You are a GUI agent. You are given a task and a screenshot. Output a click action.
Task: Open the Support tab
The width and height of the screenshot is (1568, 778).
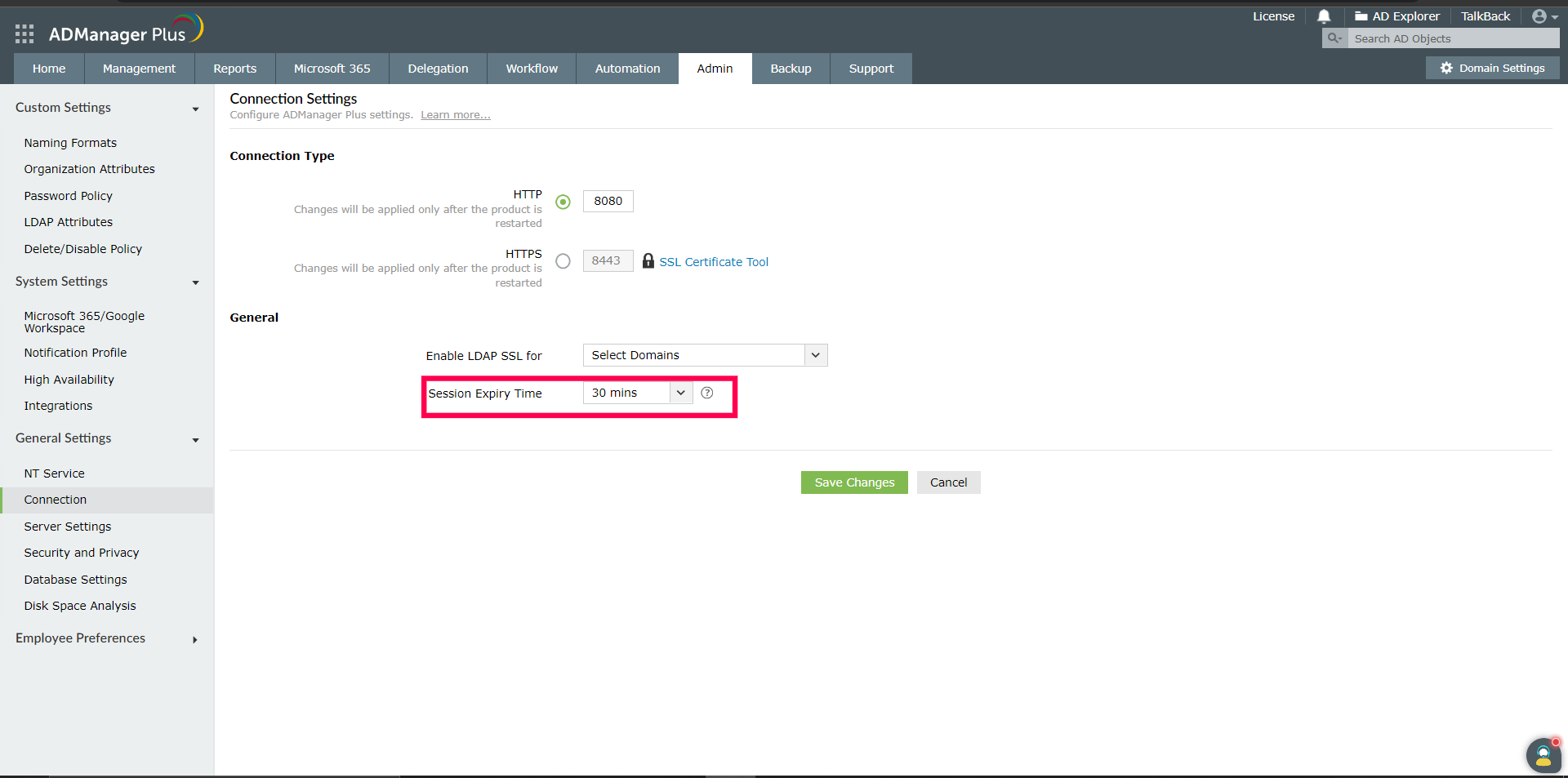click(x=871, y=69)
